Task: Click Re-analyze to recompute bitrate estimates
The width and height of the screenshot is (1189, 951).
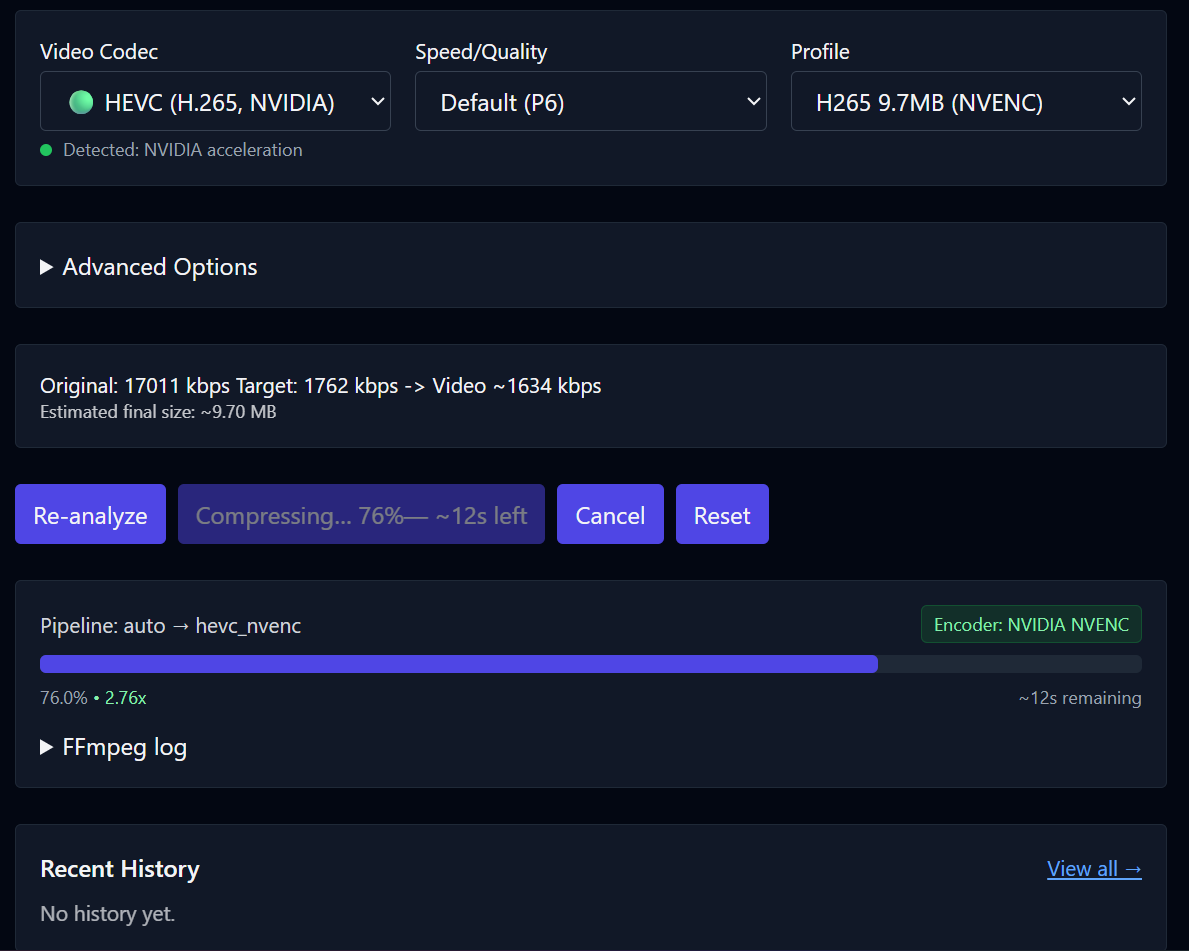Action: [90, 514]
